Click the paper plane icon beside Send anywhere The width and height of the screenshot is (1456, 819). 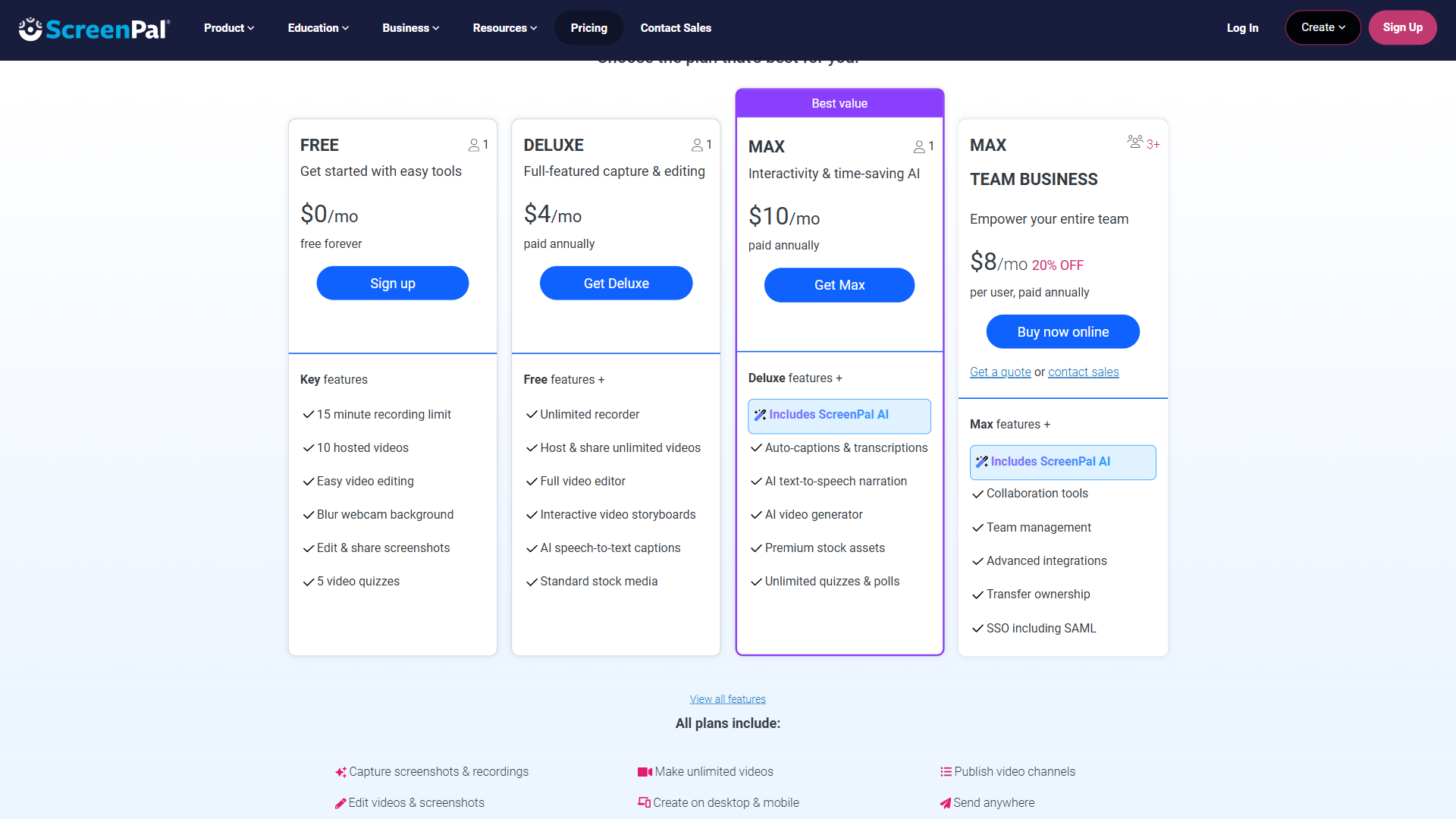pyautogui.click(x=945, y=803)
